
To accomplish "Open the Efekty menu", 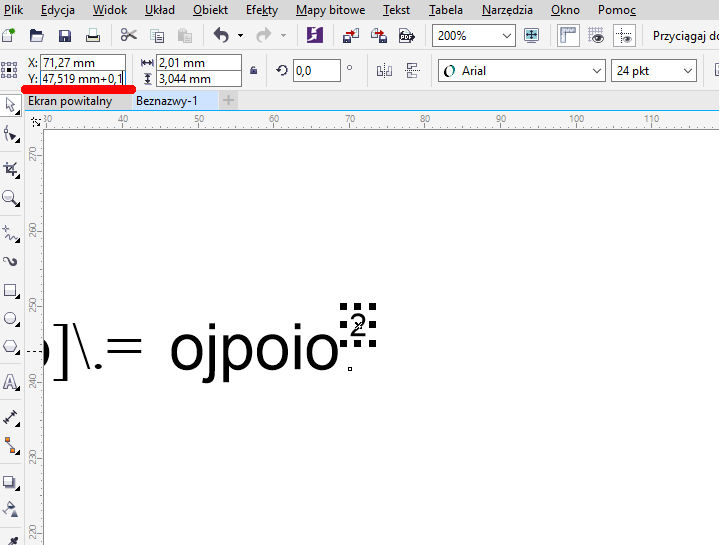I will (261, 10).
